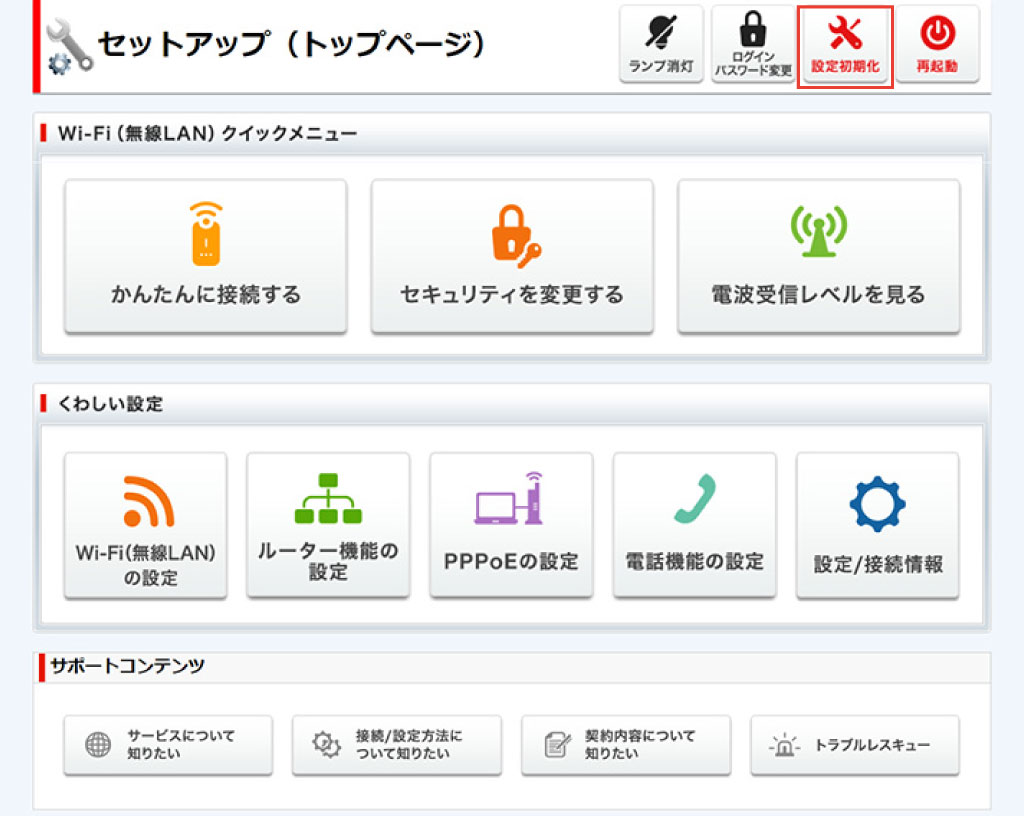1024x816 pixels.
Task: Click the セットアップ（トップページ） page title
Action: tap(292, 44)
